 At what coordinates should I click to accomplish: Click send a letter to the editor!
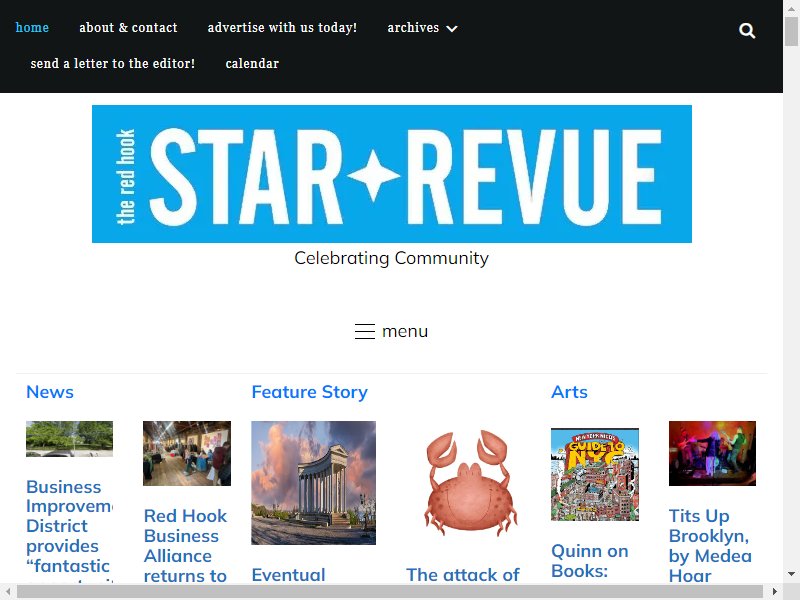(113, 63)
